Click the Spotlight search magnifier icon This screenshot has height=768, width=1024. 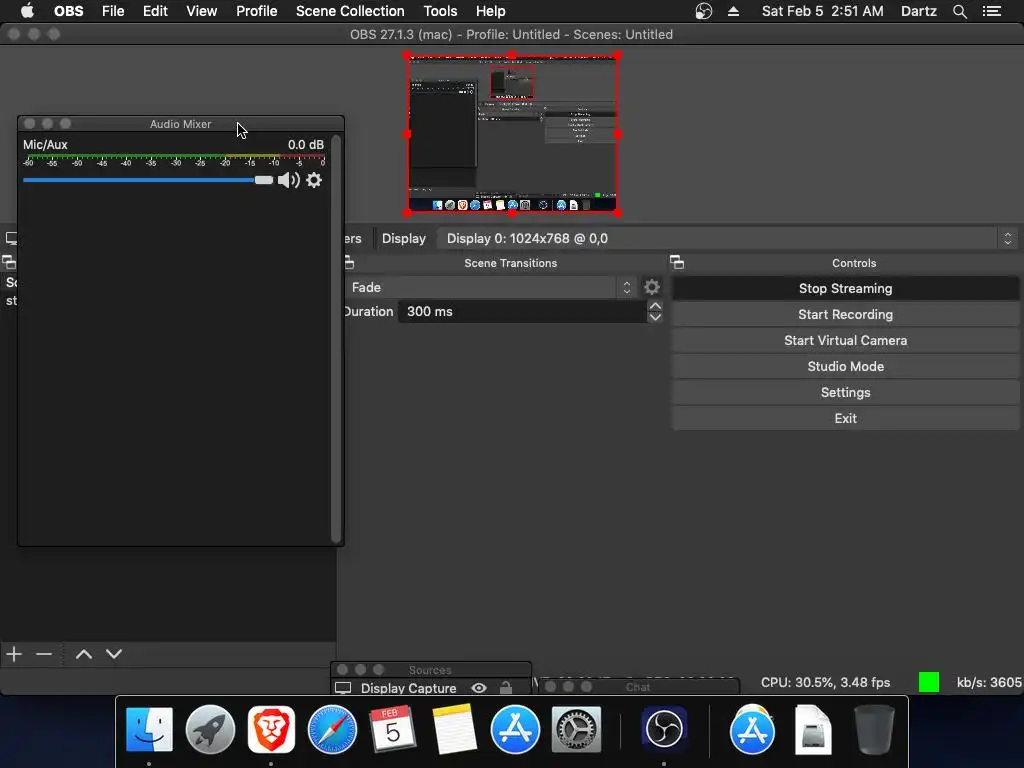tap(959, 11)
